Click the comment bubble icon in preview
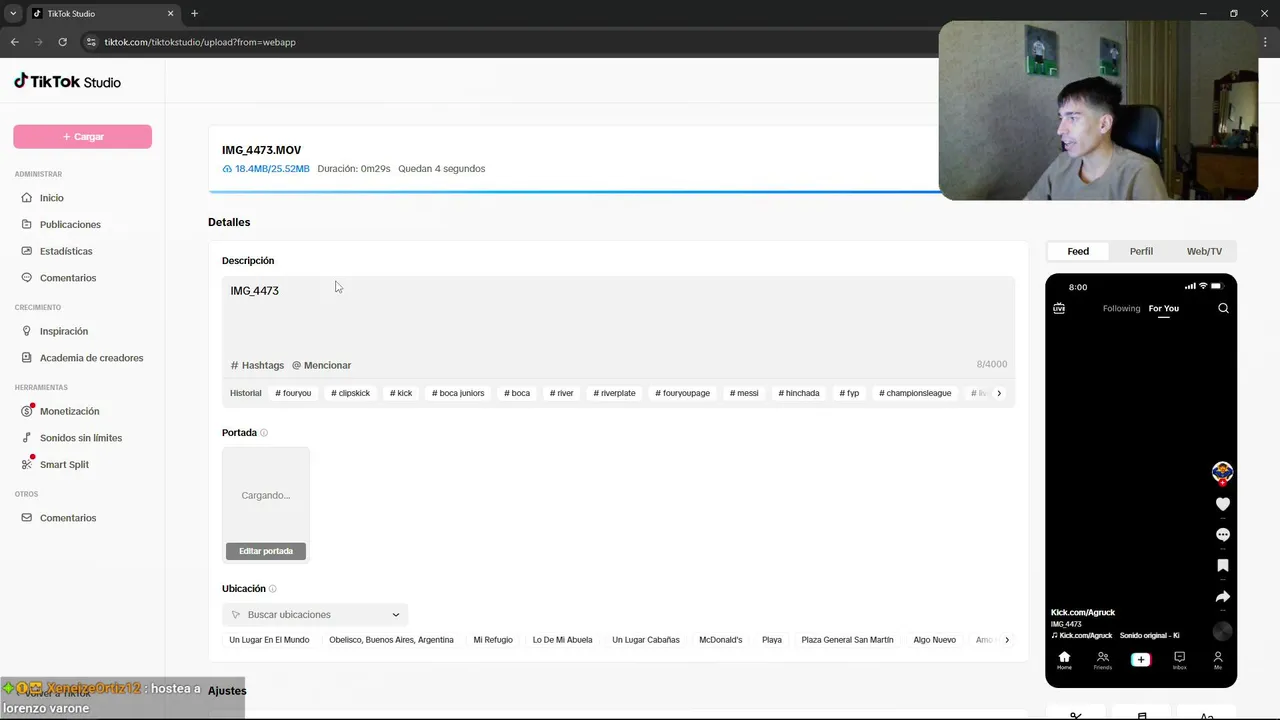Viewport: 1280px width, 720px height. pyautogui.click(x=1222, y=535)
